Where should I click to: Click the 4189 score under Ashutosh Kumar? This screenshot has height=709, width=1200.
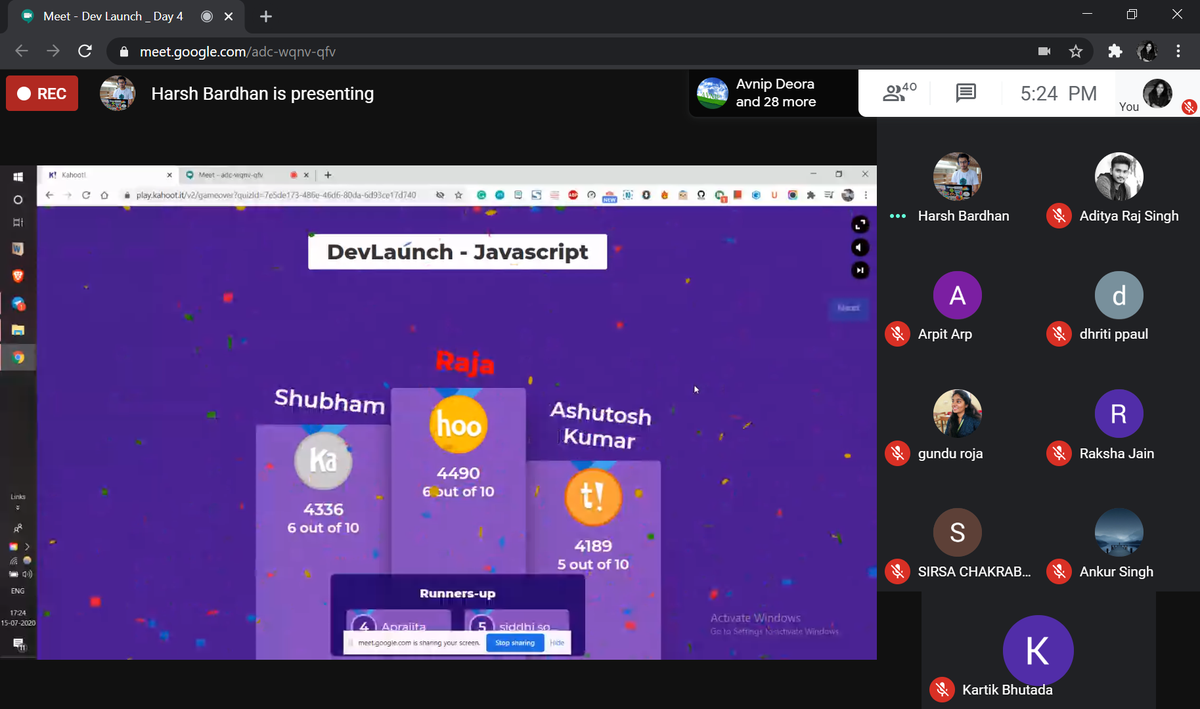pos(593,546)
